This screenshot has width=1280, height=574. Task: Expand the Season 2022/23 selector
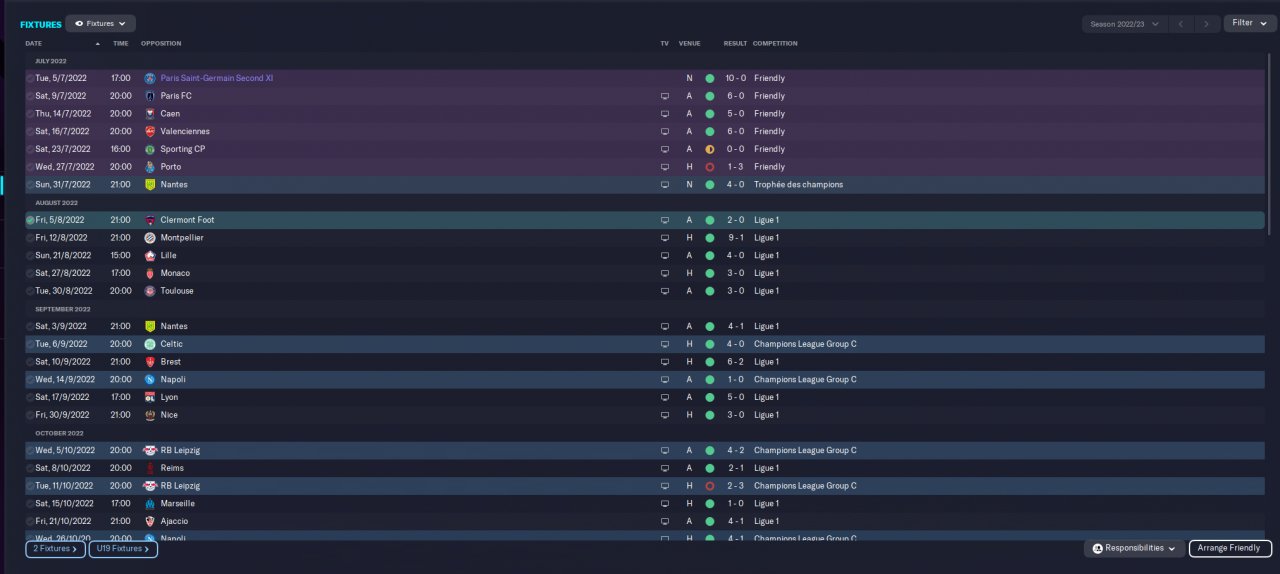click(1125, 23)
